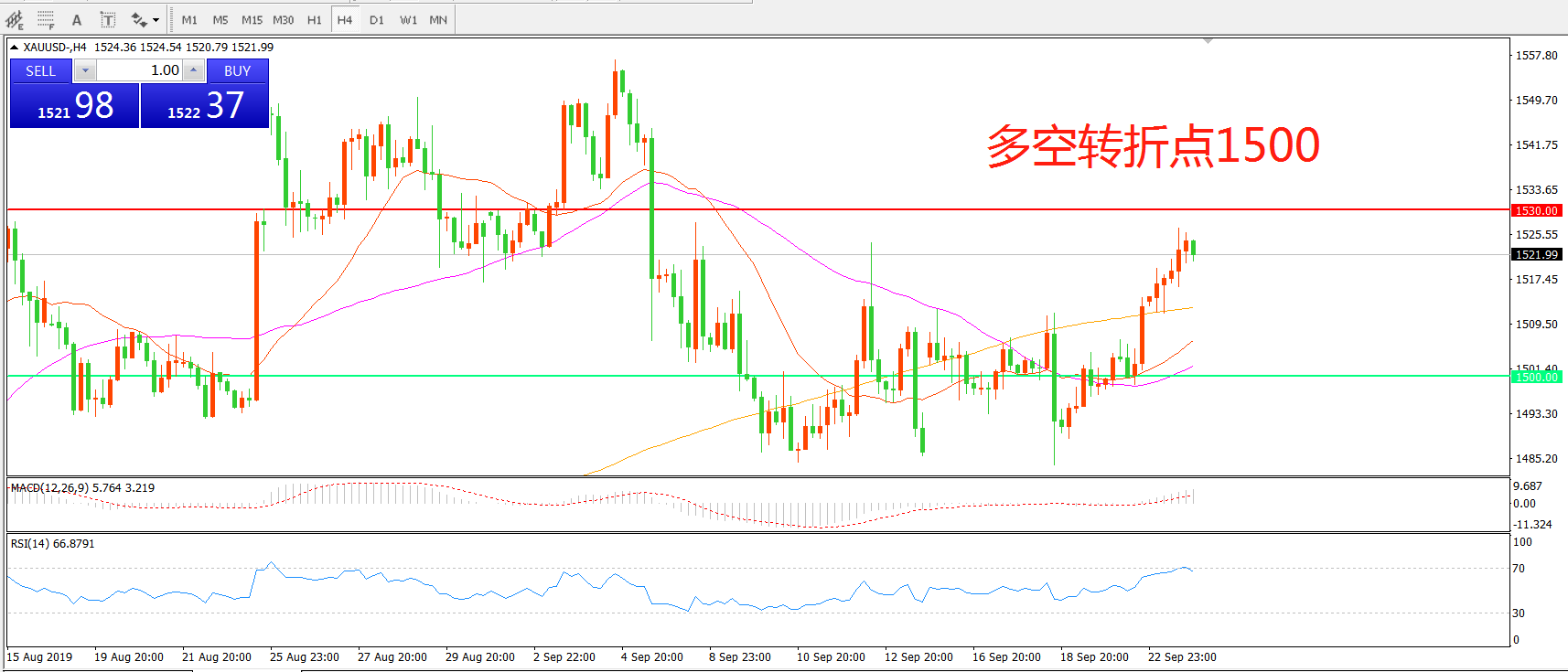The width and height of the screenshot is (1568, 672).
Task: Switch to the MN monthly timeframe
Action: coord(438,19)
